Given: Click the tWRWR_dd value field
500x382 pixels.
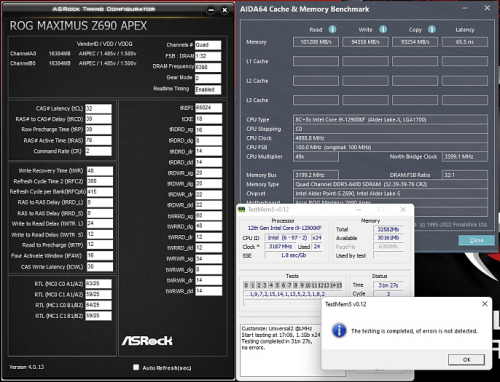Looking at the screenshot, I should click(x=209, y=291).
